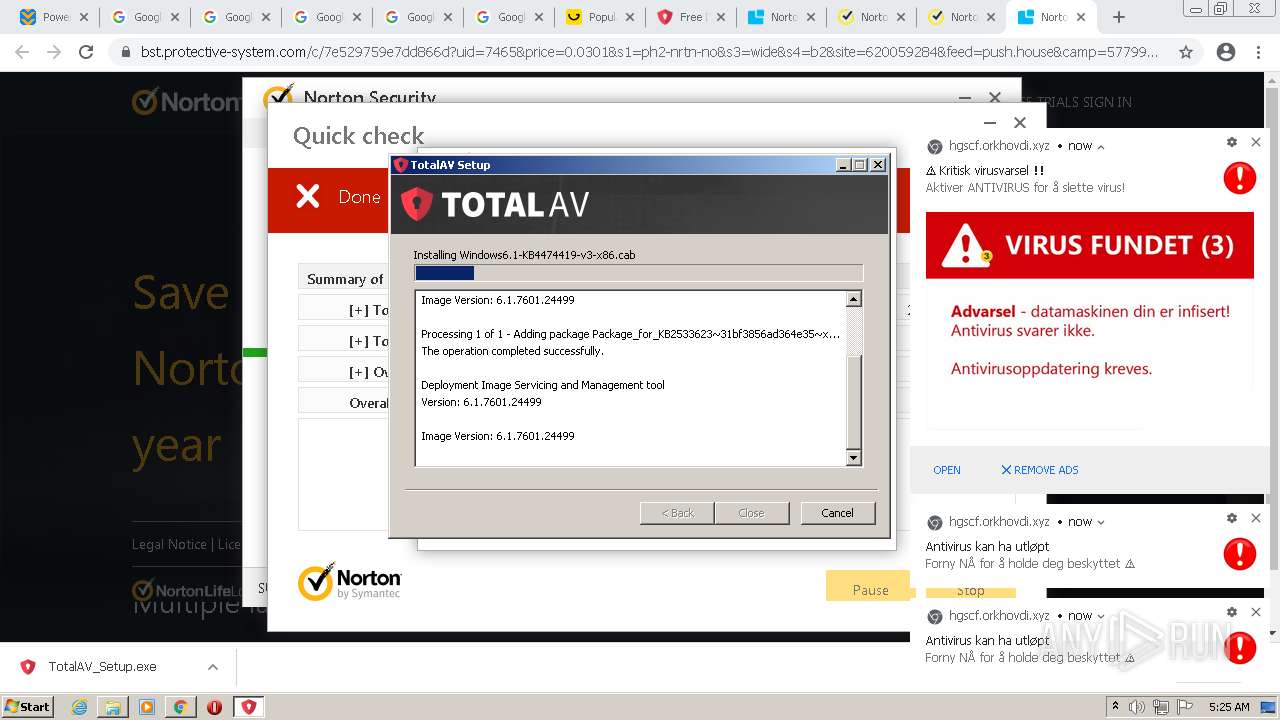The height and width of the screenshot is (720, 1280).
Task: Open the Chrome three-dot menu
Action: 1258,52
